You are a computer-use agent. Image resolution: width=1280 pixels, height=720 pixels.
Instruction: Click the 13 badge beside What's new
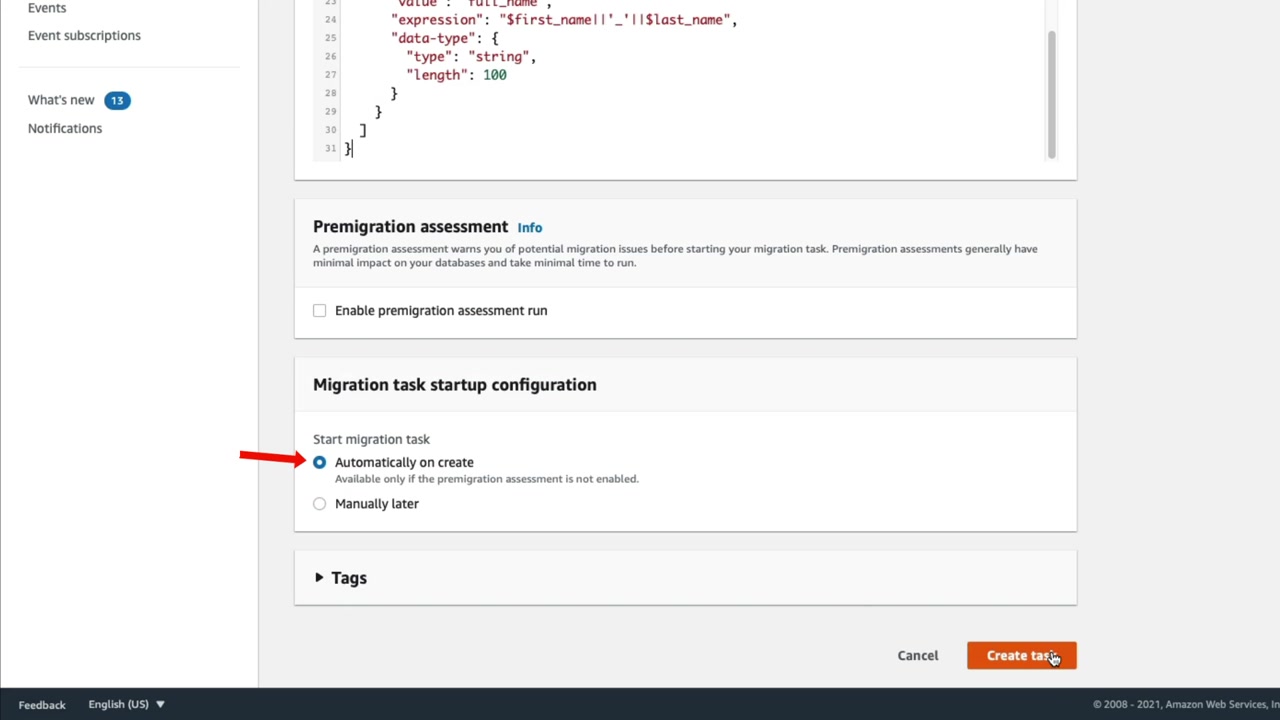point(117,100)
